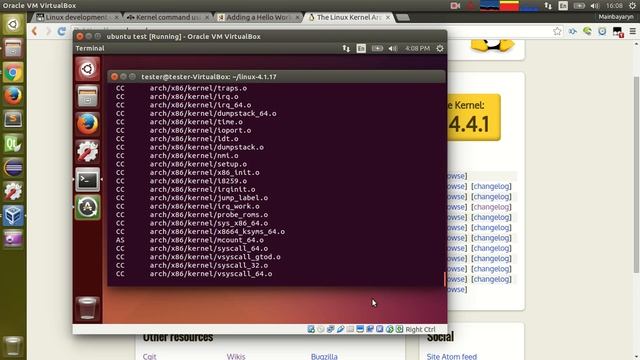640x360 pixels.
Task: Bookmark page with Chrome star icon
Action: 557,31
